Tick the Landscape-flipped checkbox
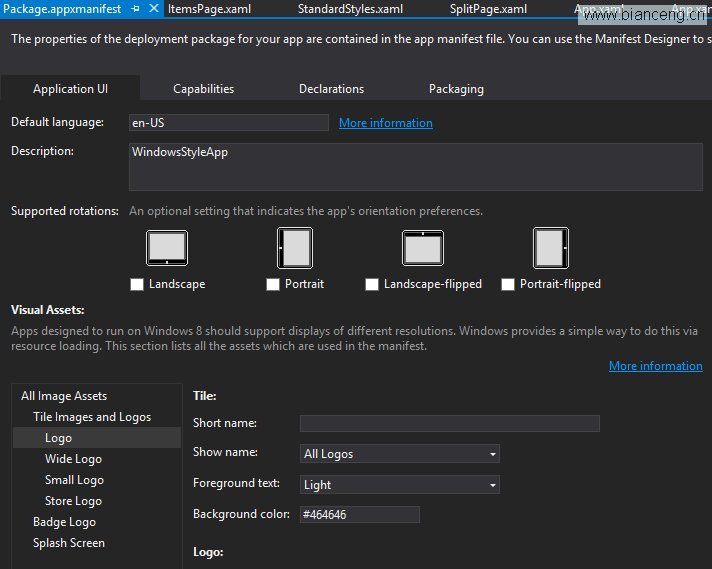 click(x=371, y=284)
